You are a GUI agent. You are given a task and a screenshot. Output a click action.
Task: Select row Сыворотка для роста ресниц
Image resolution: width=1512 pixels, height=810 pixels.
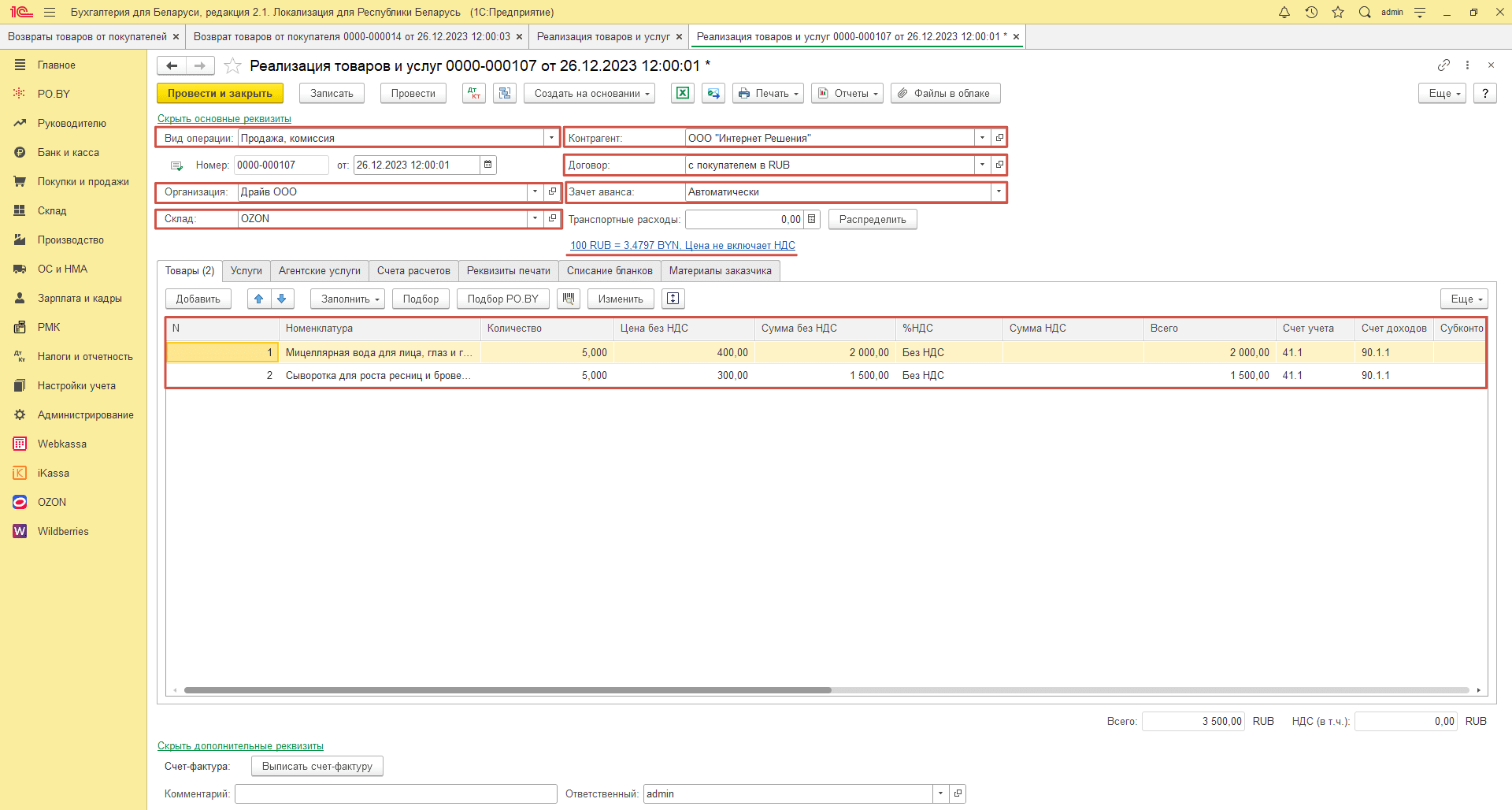point(825,375)
